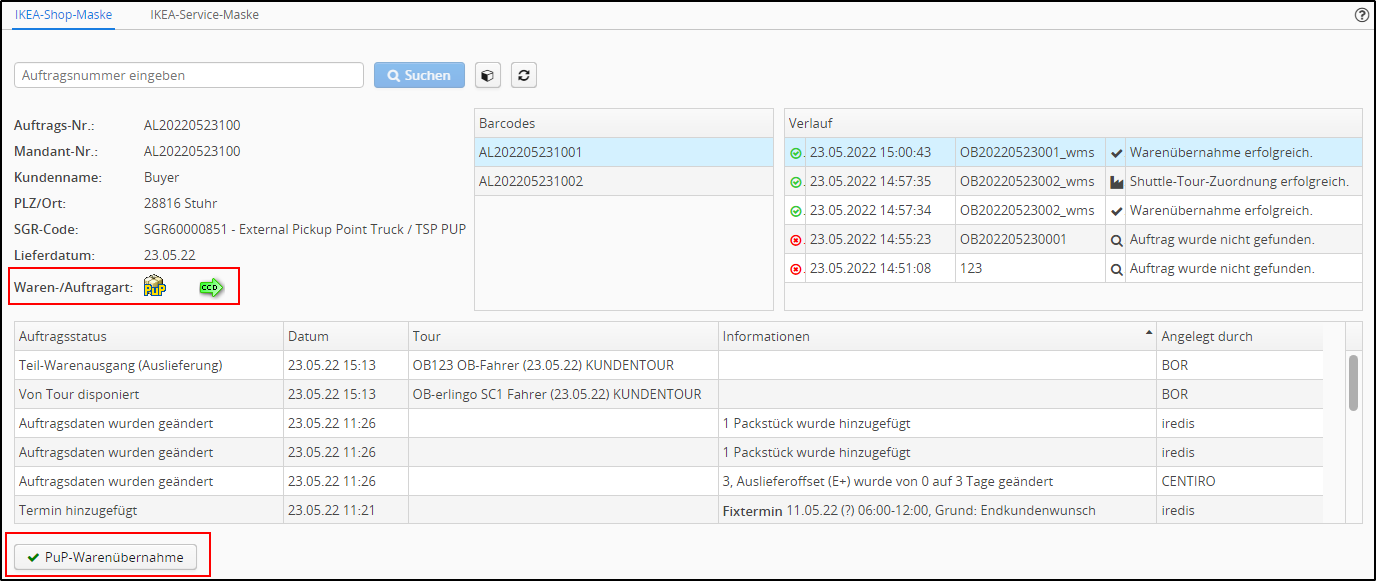The width and height of the screenshot is (1376, 581).
Task: Sort by the Tour column header
Action: [x=563, y=336]
